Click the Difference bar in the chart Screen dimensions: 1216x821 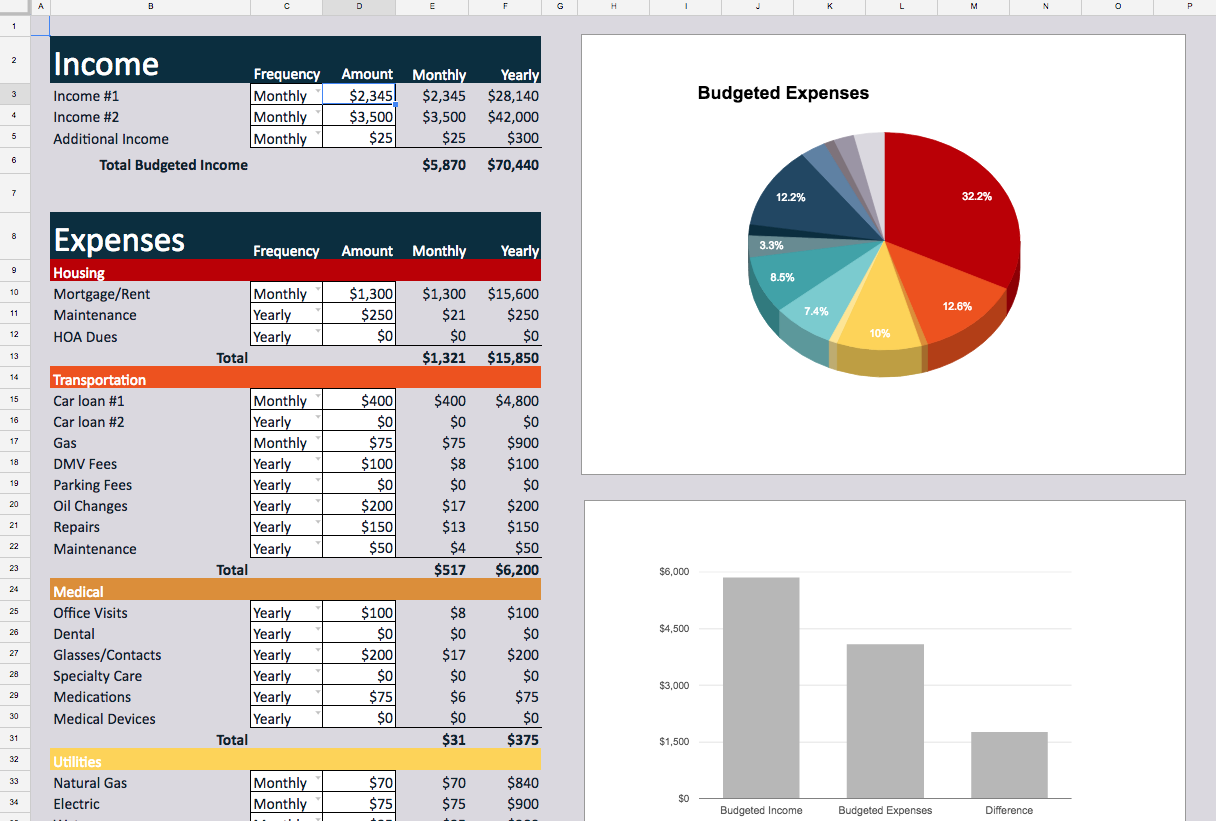tap(1009, 765)
